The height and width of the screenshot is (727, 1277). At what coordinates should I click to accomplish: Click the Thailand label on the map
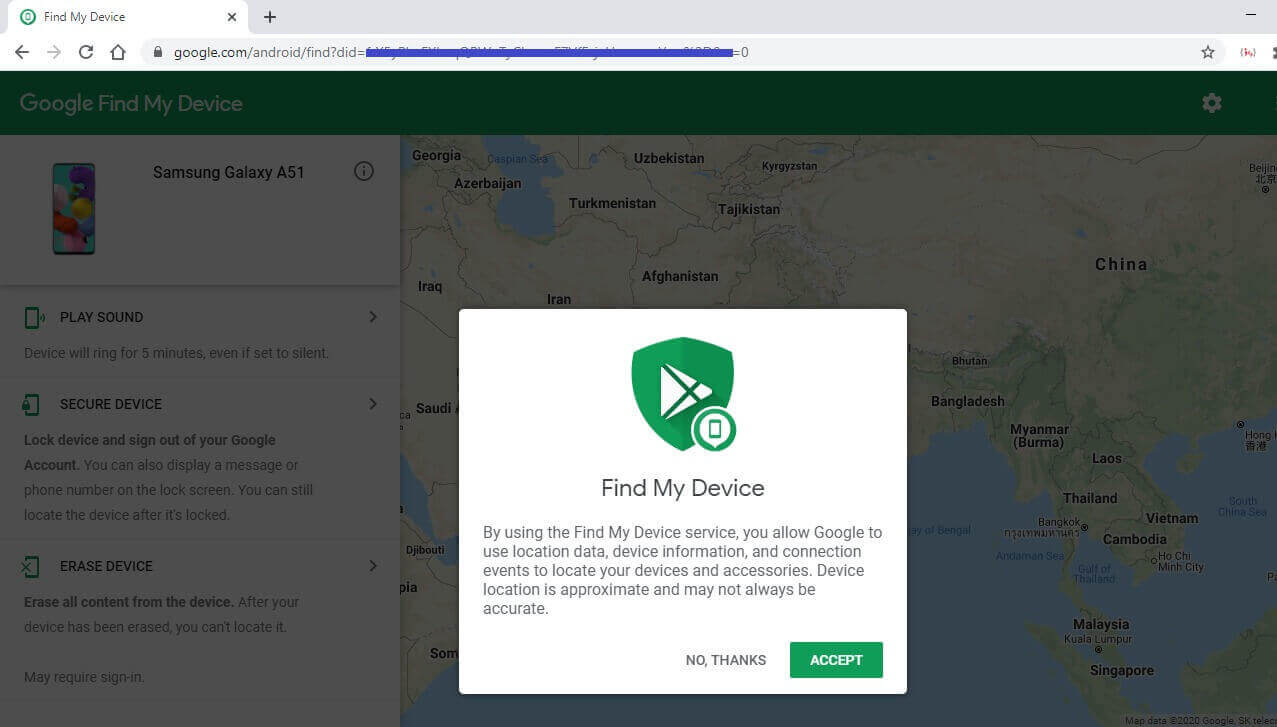[x=1090, y=498]
